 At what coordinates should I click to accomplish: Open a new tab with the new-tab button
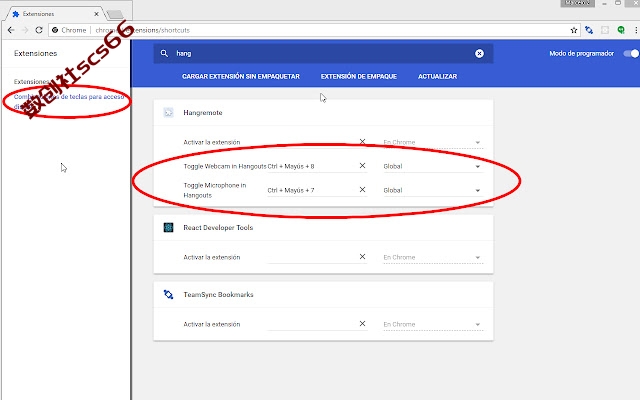pyautogui.click(x=115, y=15)
